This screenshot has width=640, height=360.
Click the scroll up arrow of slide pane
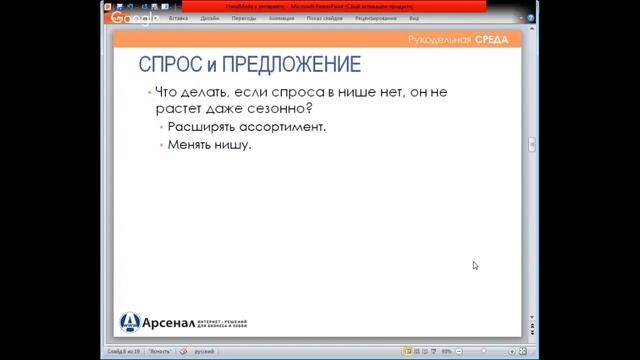531,29
